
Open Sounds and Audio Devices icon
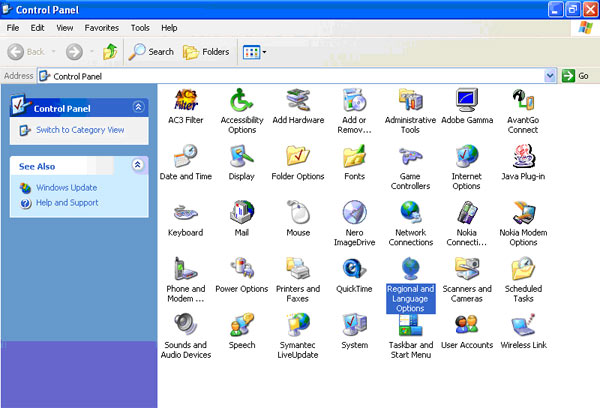pos(186,325)
